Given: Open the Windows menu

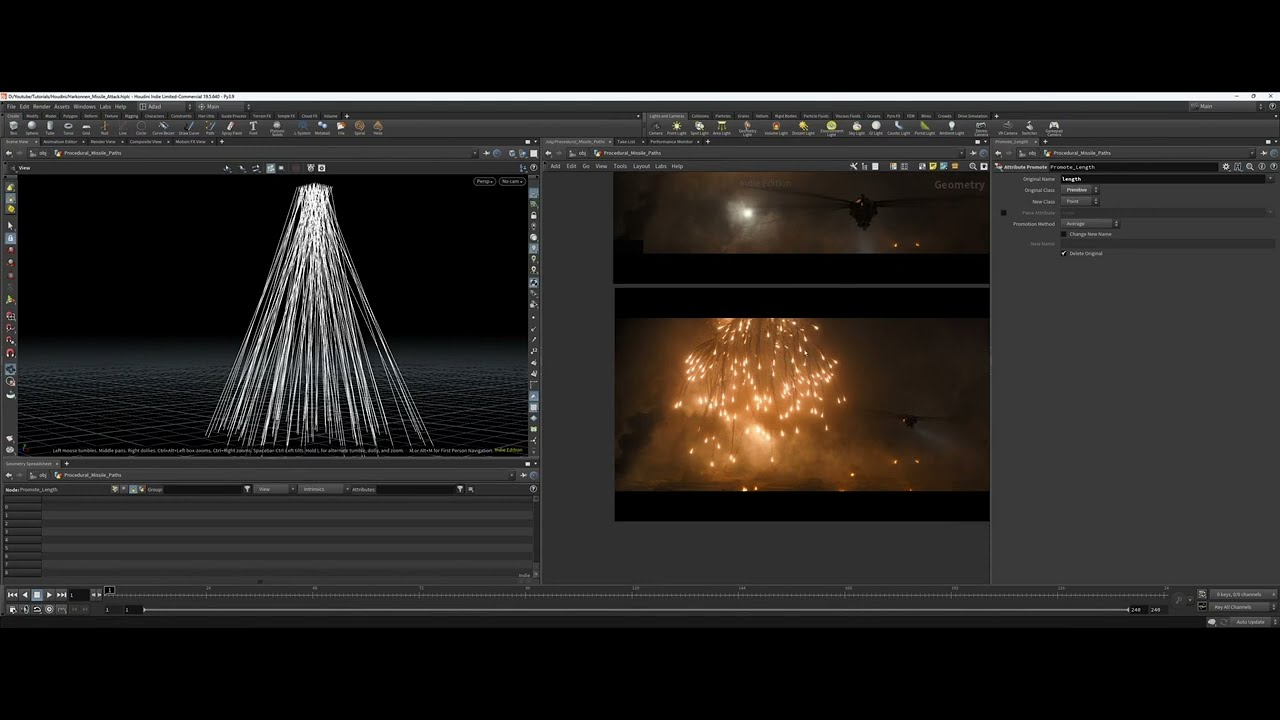Looking at the screenshot, I should (x=84, y=106).
